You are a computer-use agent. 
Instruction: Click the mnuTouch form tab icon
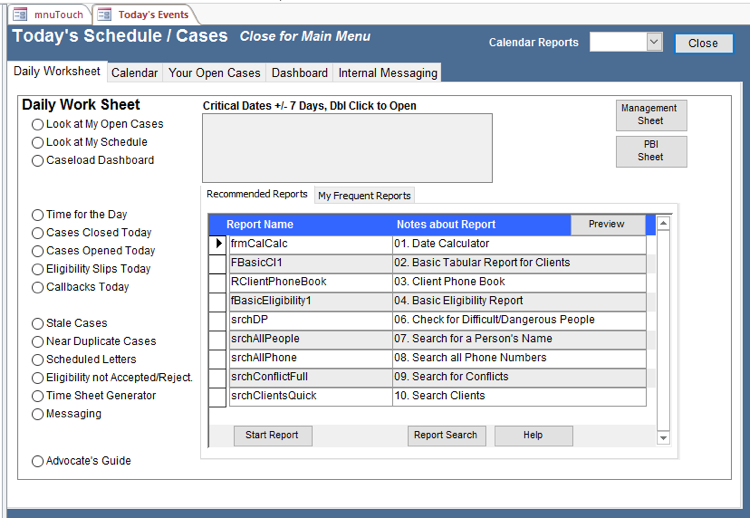tap(20, 15)
